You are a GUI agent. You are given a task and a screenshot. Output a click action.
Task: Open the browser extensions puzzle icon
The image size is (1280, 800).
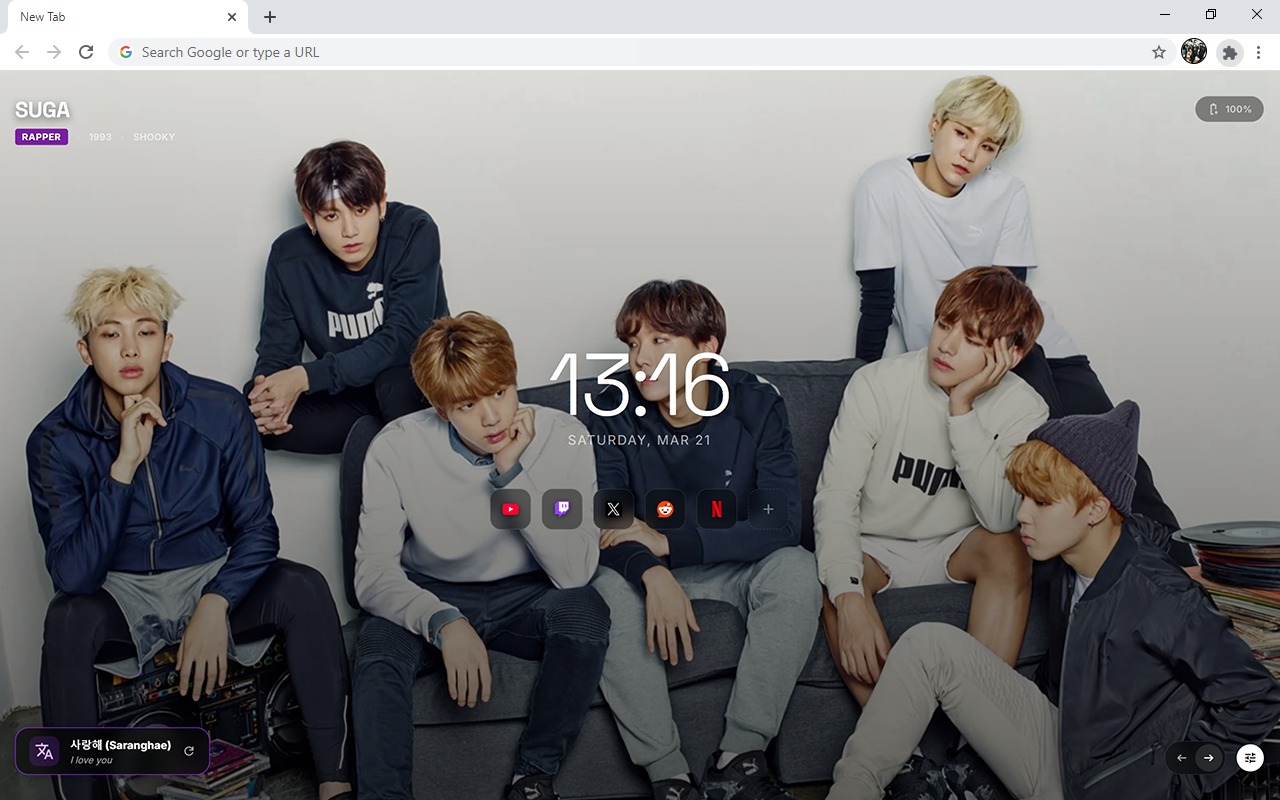point(1229,52)
